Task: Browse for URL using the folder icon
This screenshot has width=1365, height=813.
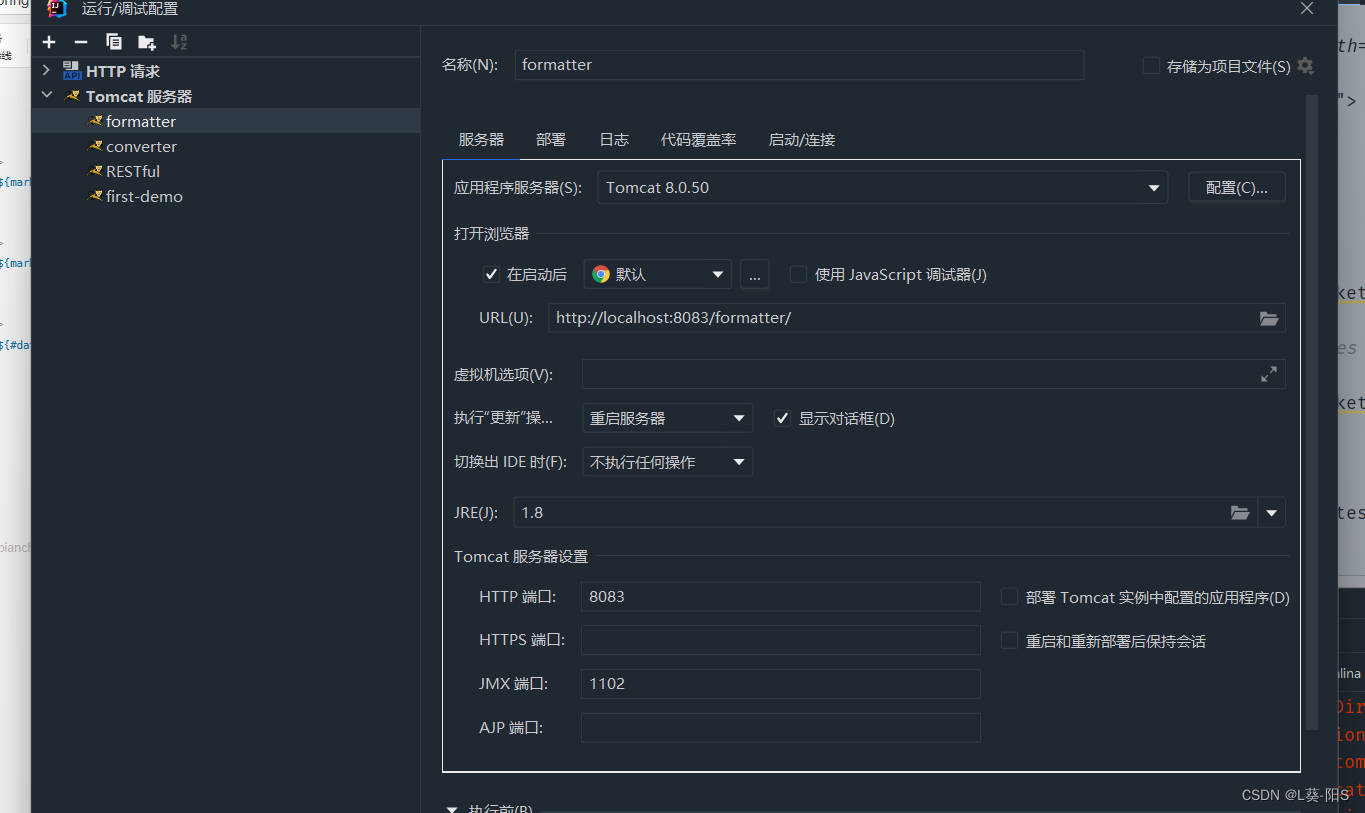Action: tap(1269, 318)
